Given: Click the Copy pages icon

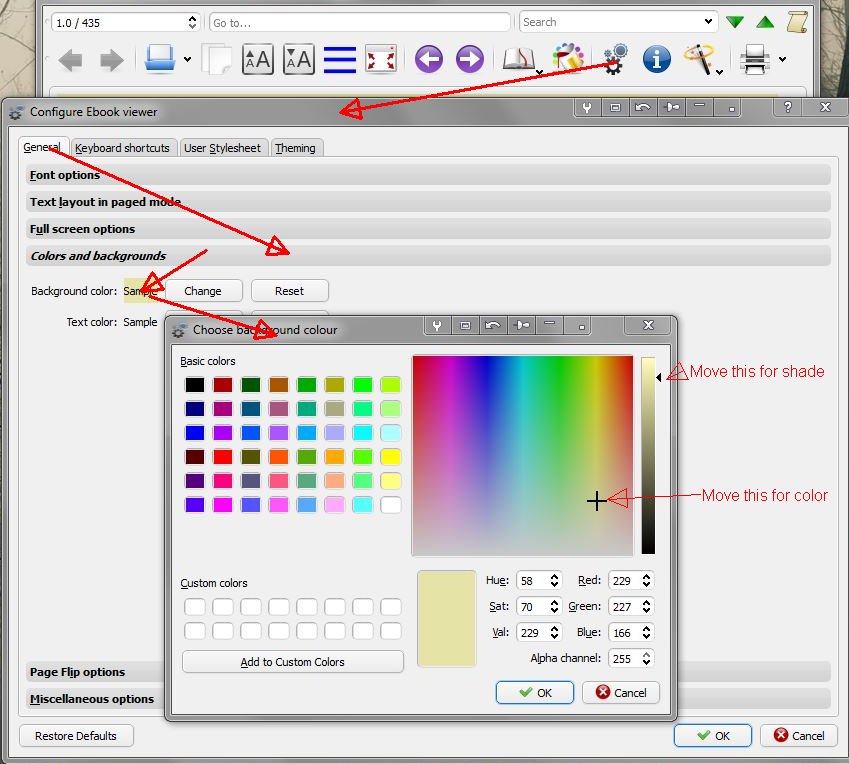Looking at the screenshot, I should [217, 59].
